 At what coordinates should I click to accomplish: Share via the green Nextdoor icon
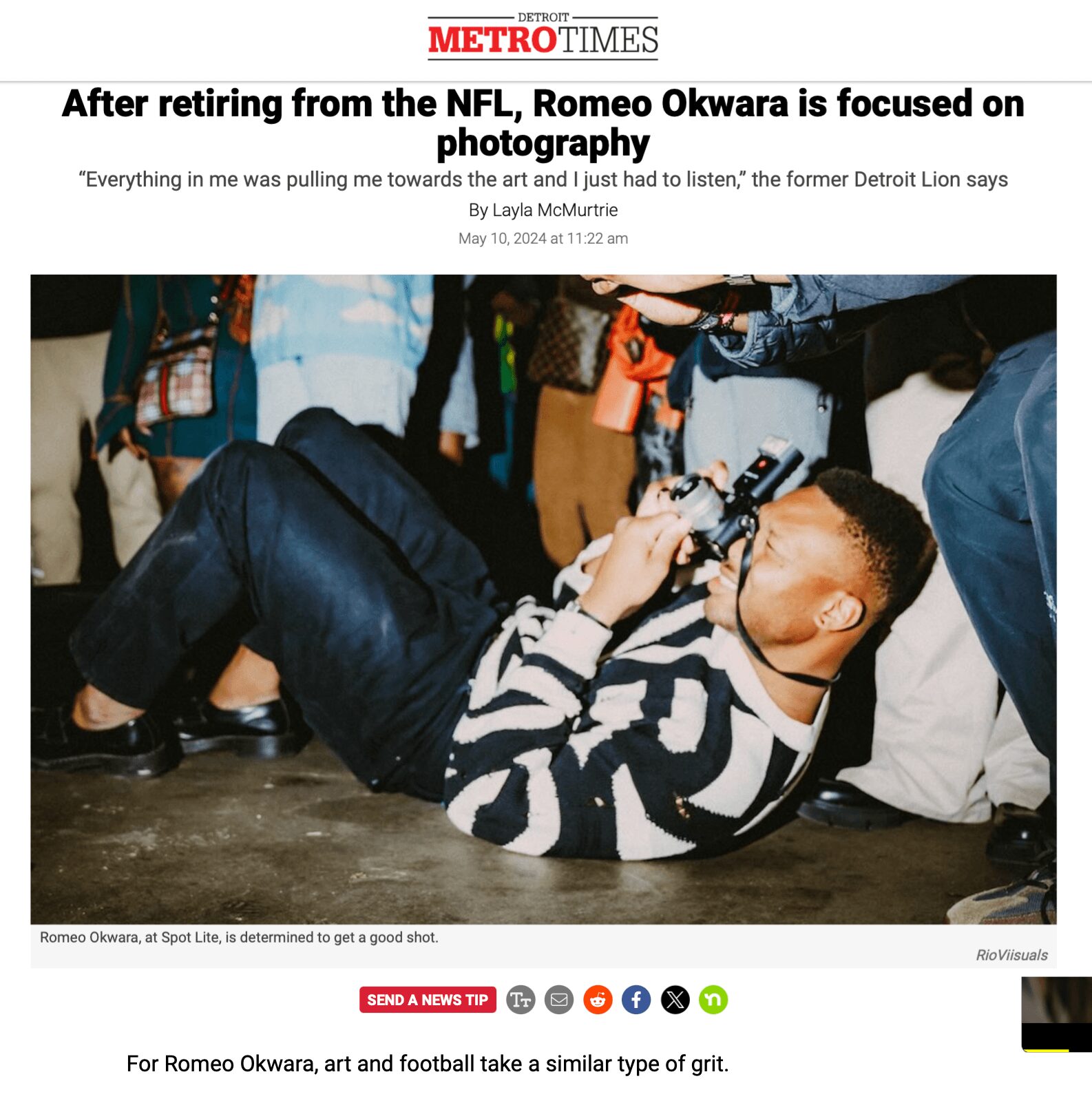[x=713, y=1000]
